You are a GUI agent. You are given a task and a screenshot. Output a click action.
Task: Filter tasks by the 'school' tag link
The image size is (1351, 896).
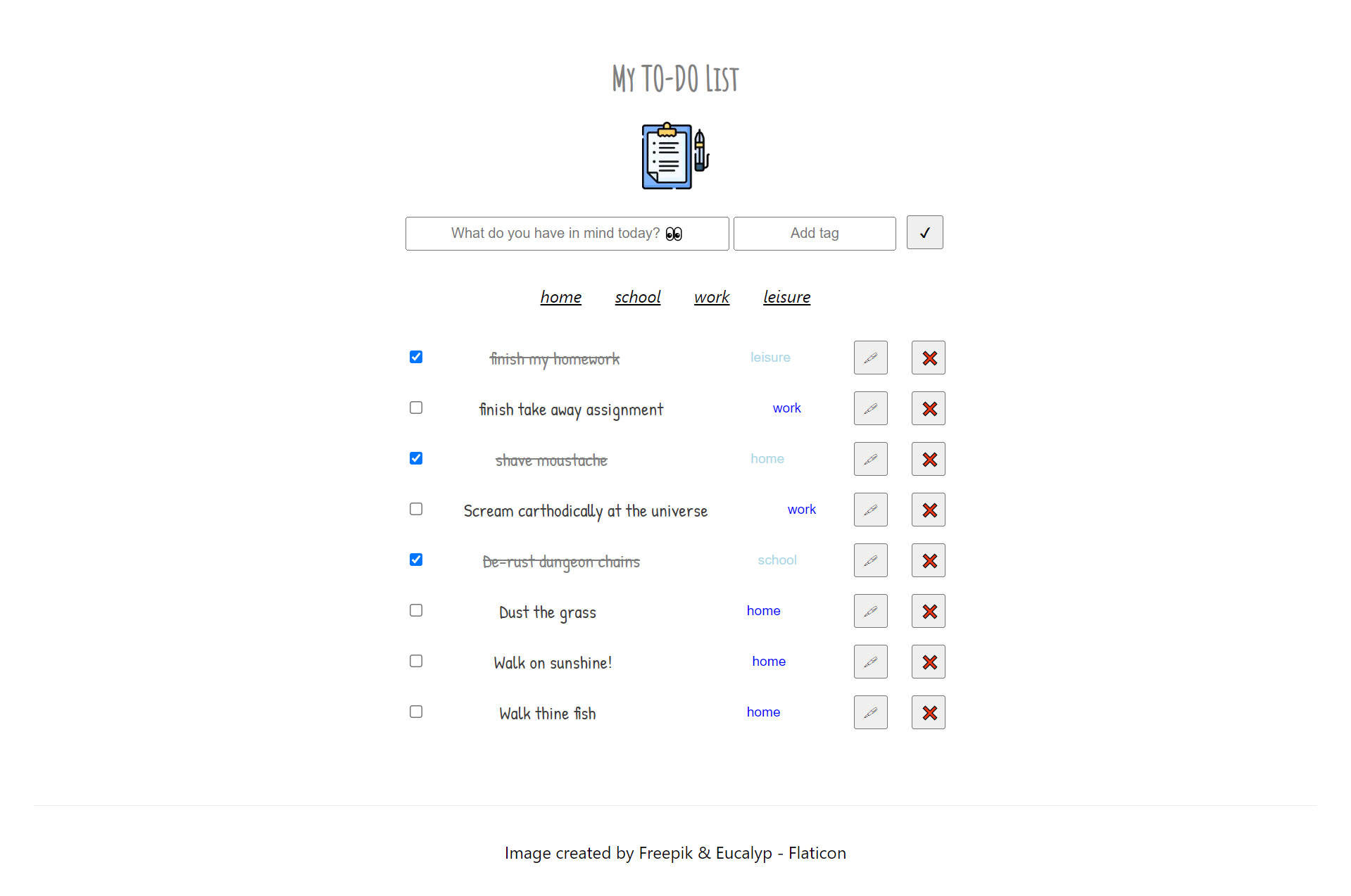point(638,297)
